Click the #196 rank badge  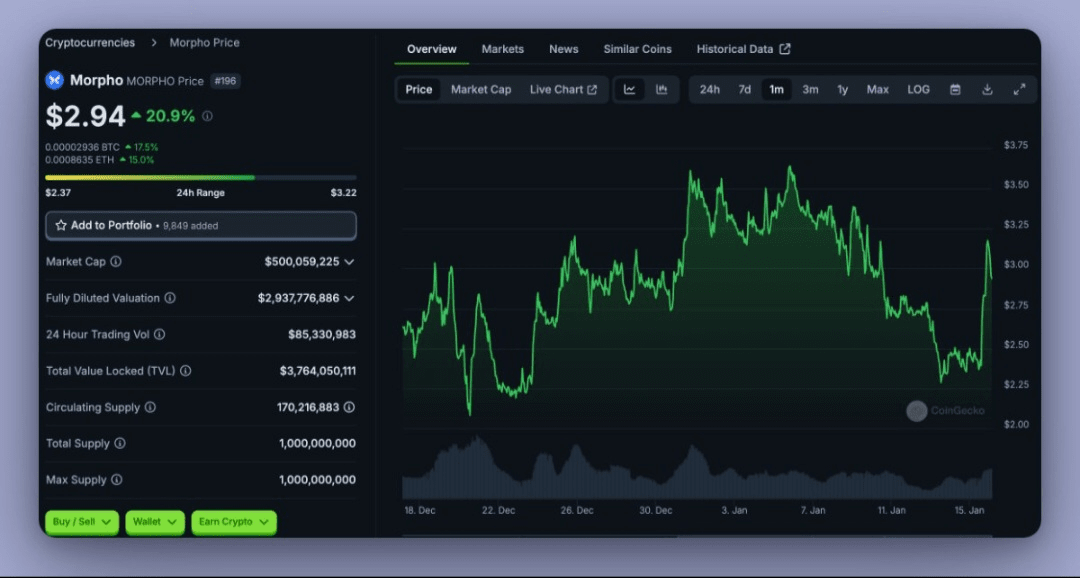225,81
